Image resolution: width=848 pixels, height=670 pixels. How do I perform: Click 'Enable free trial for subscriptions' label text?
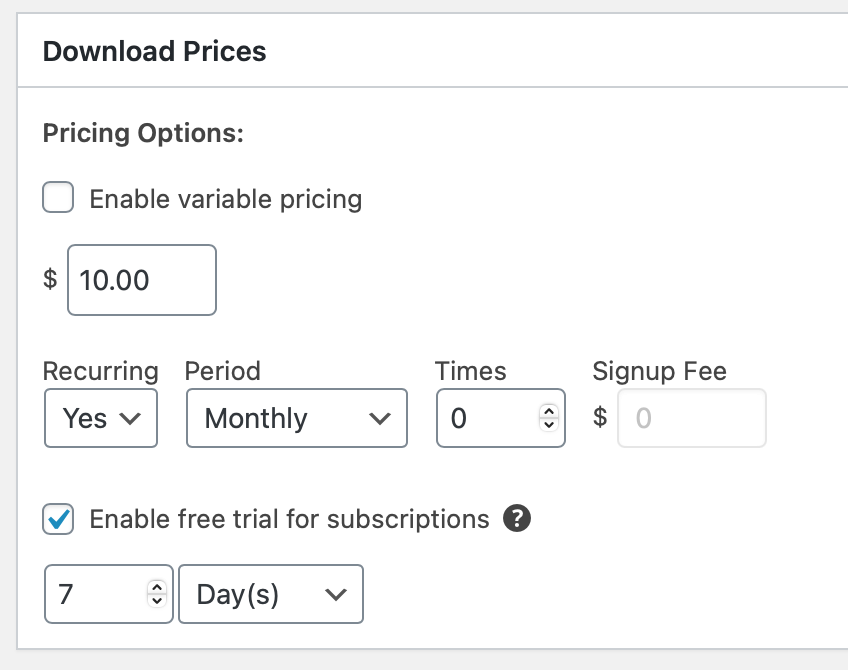point(289,519)
